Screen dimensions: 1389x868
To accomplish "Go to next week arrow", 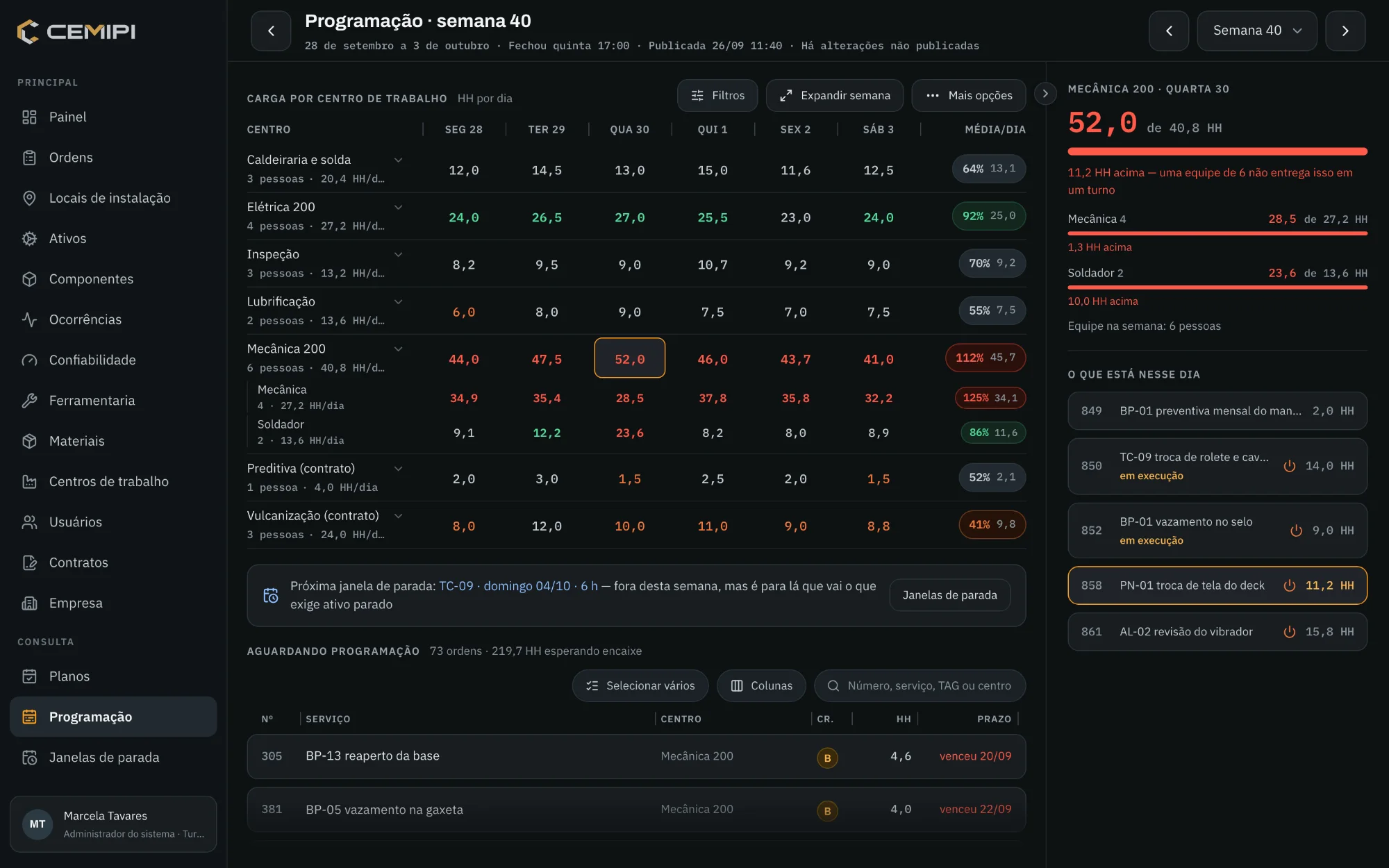I will (x=1345, y=31).
